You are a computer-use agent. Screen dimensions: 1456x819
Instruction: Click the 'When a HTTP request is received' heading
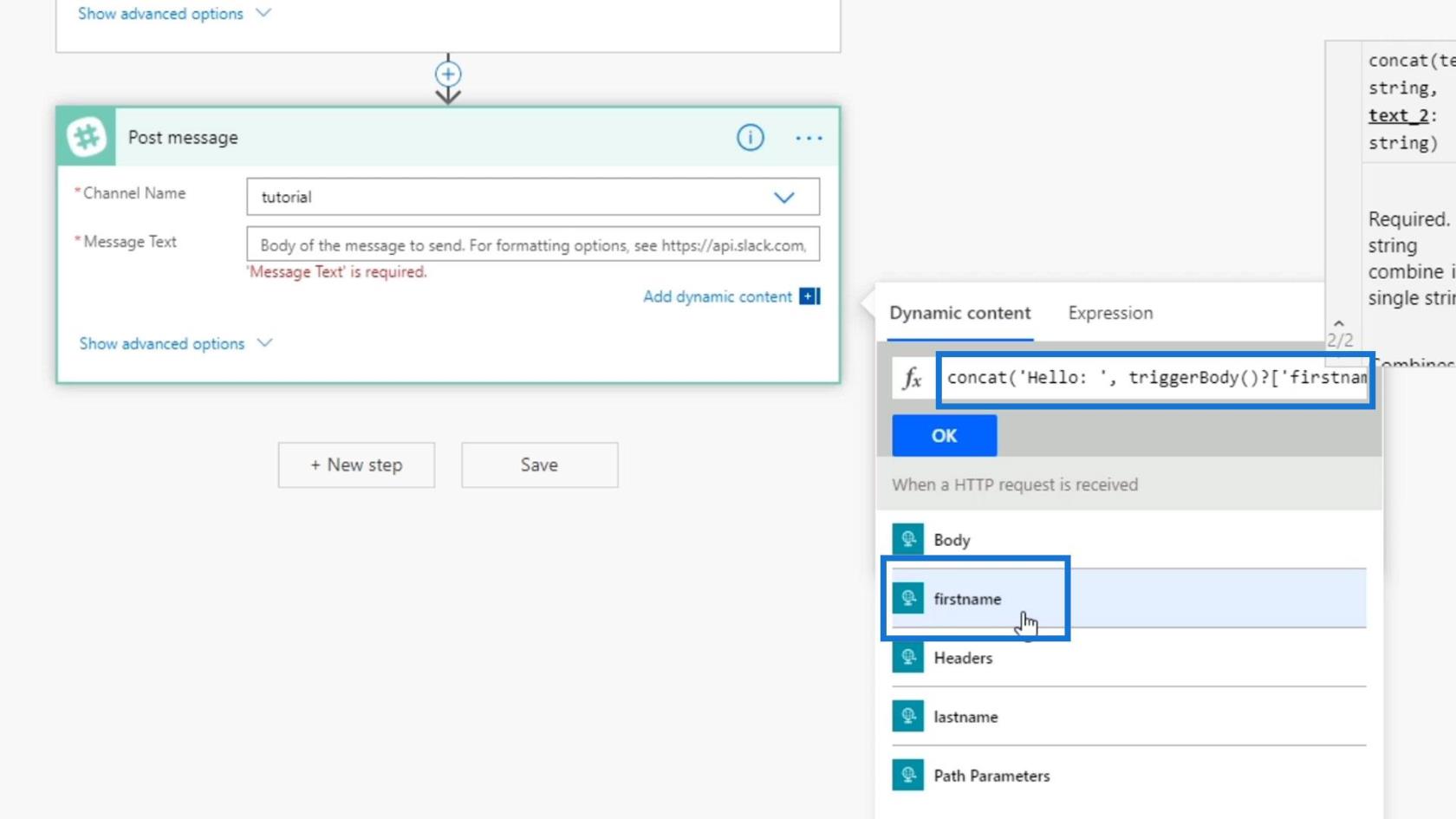tap(1015, 484)
